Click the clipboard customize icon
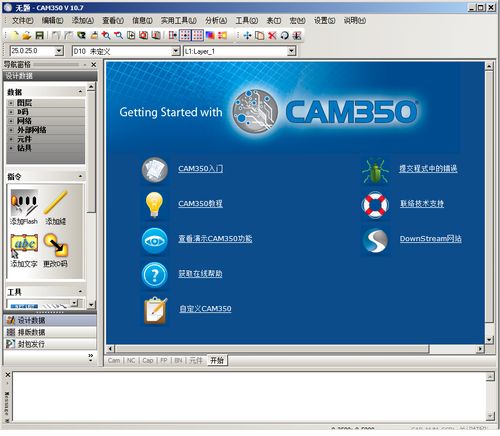Screen dimensions: 500x436 [155, 311]
